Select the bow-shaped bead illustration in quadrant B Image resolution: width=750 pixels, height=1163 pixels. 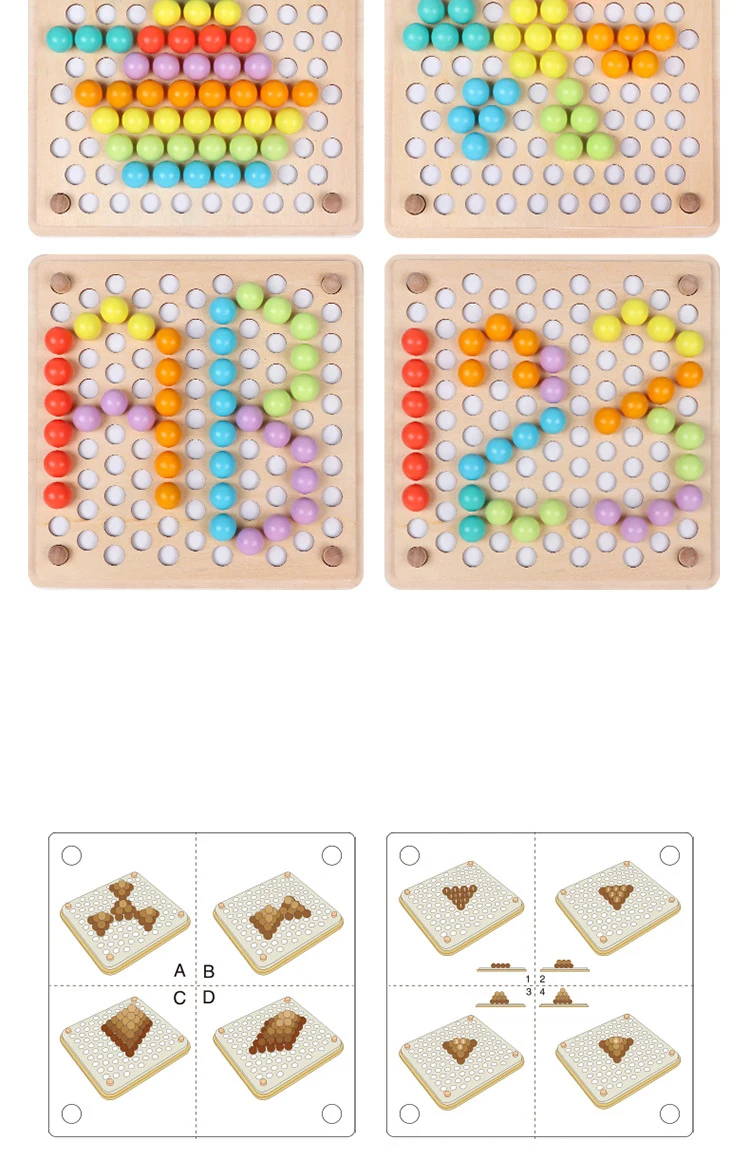click(x=278, y=922)
